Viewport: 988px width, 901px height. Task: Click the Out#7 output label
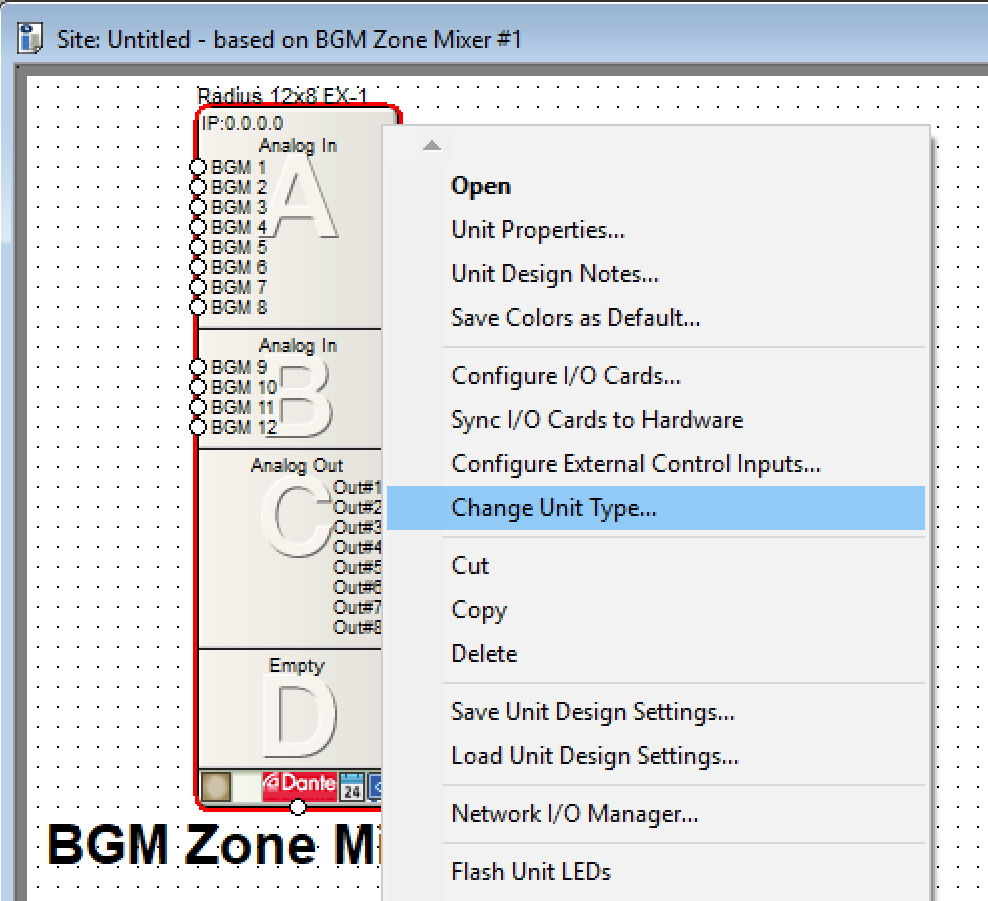[x=357, y=607]
